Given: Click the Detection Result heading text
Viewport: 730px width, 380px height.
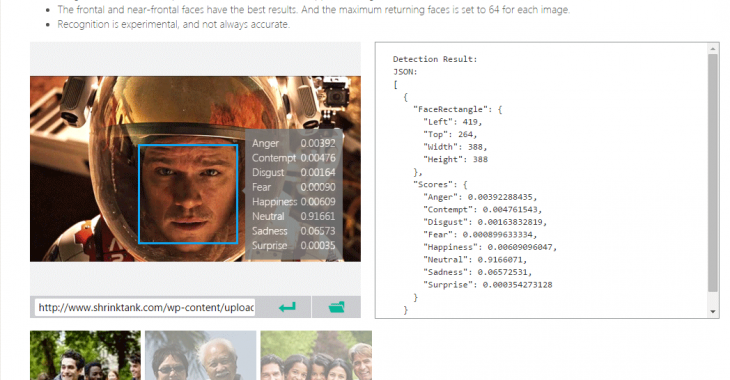Looking at the screenshot, I should coord(435,59).
